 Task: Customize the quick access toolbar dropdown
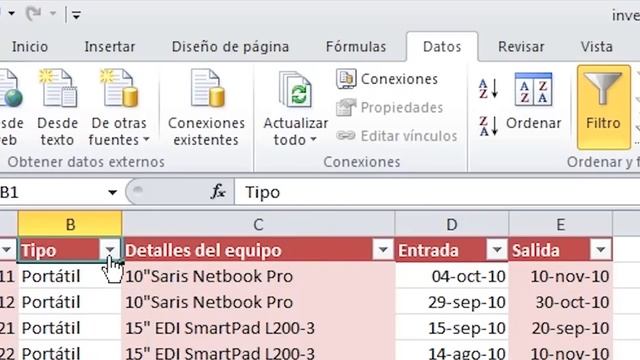pyautogui.click(x=76, y=15)
